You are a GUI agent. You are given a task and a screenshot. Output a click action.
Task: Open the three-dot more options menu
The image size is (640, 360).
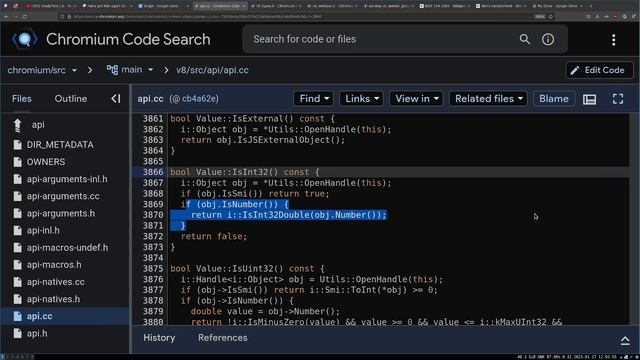click(613, 40)
